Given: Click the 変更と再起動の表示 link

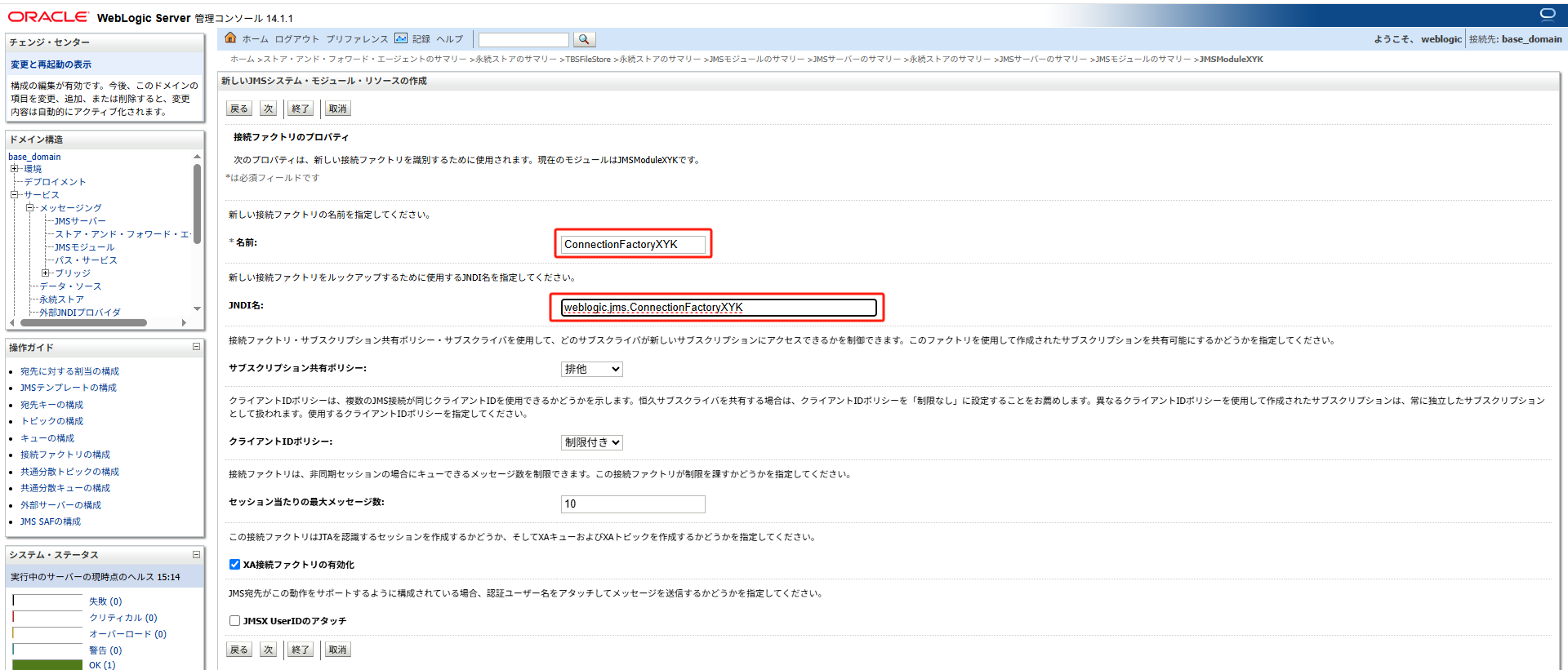Looking at the screenshot, I should tap(51, 64).
